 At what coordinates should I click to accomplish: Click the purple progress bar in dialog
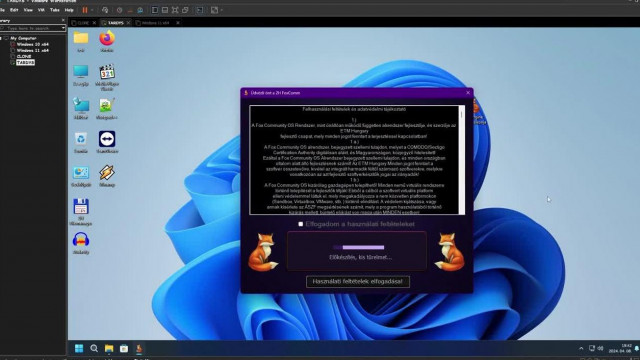coord(359,247)
